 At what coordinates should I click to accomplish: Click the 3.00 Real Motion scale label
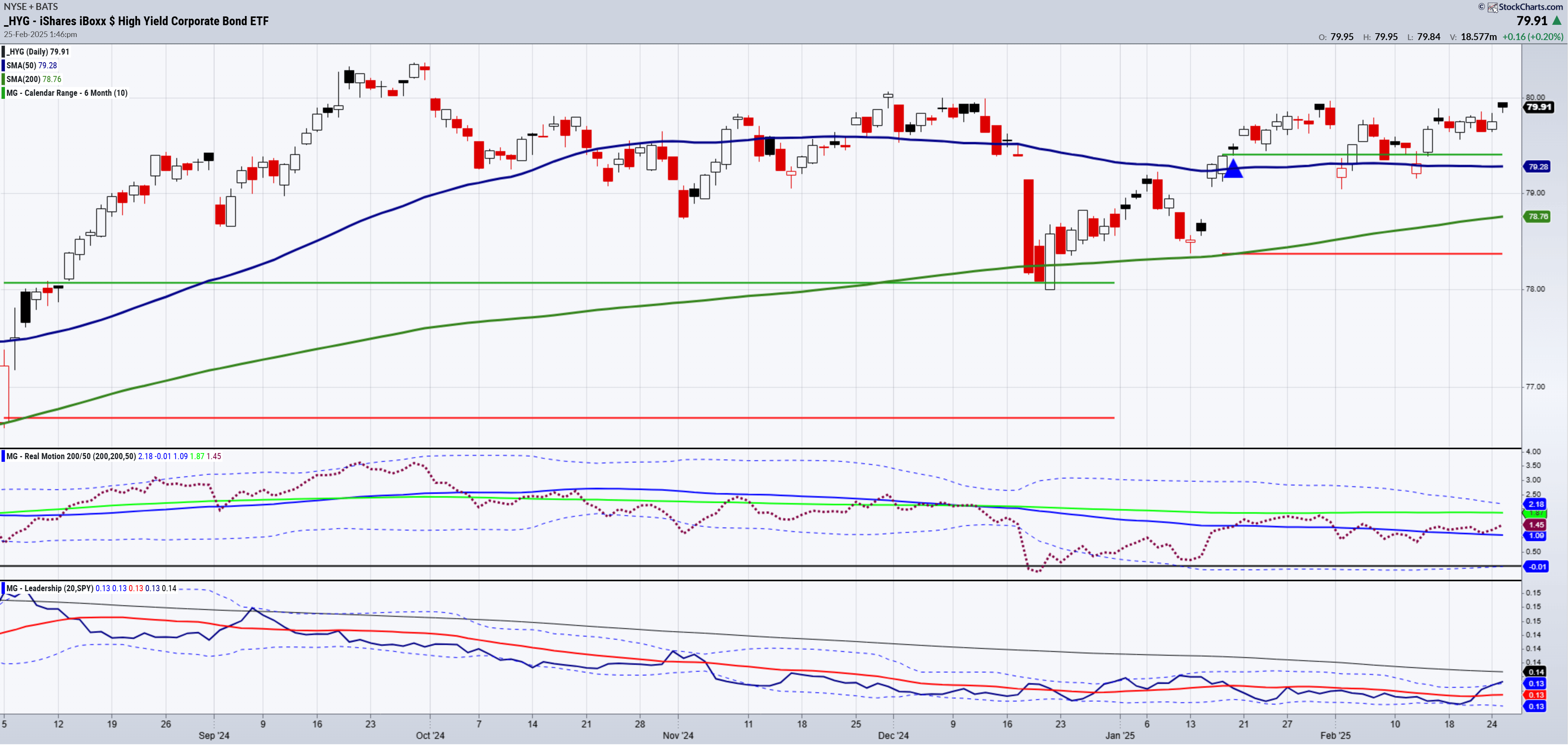(1533, 480)
